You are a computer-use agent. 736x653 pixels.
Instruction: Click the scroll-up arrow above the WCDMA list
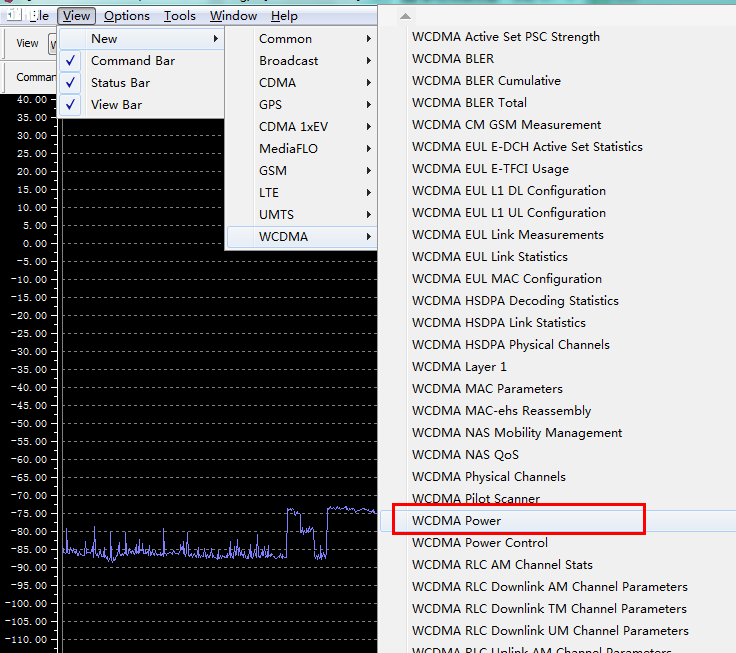[404, 16]
